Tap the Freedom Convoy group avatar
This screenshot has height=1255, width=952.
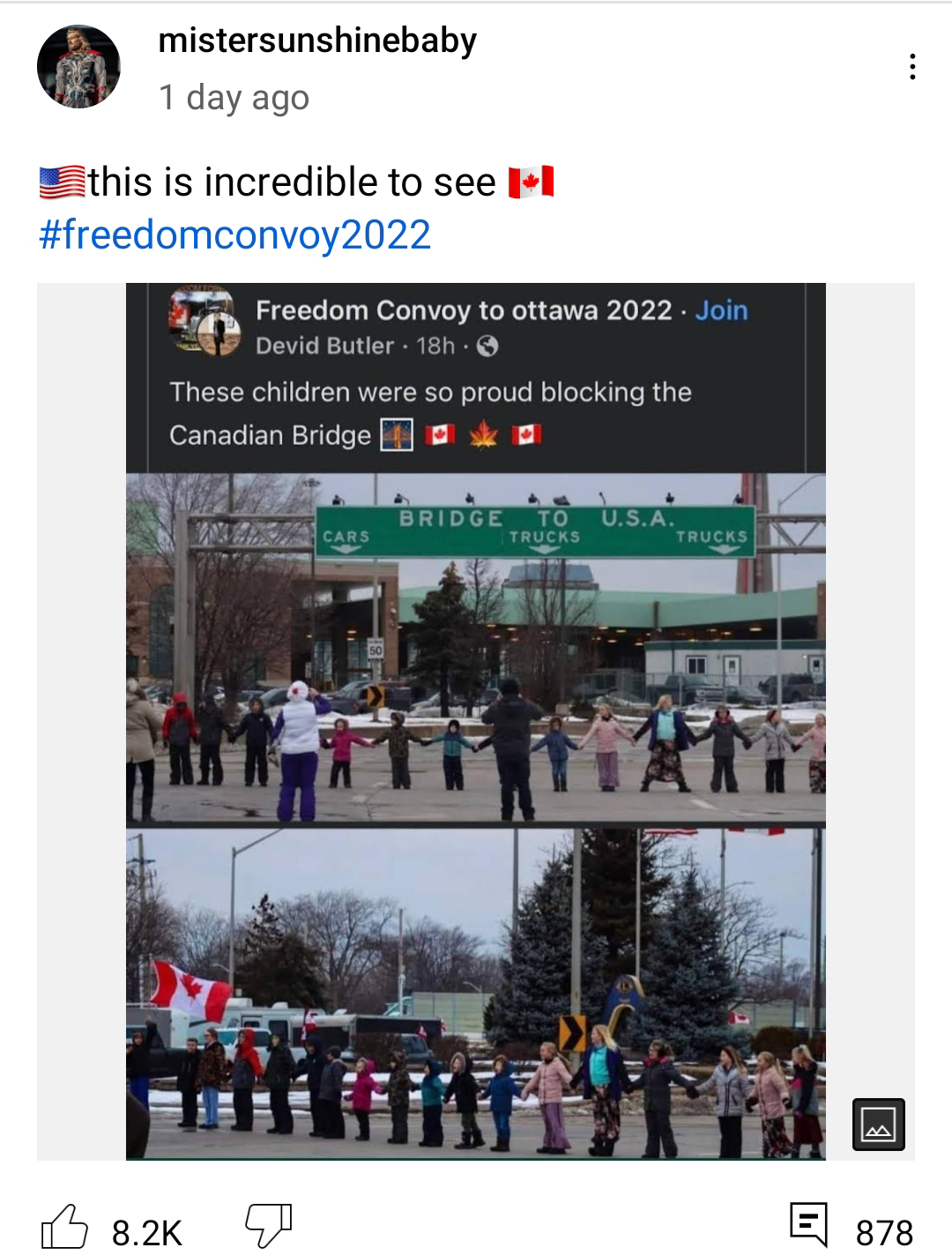(204, 323)
